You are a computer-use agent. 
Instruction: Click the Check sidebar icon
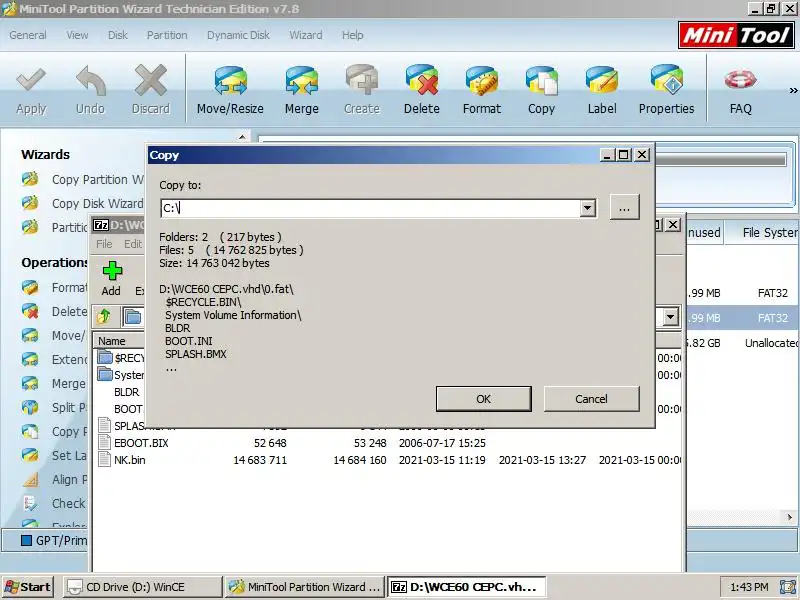pos(30,503)
